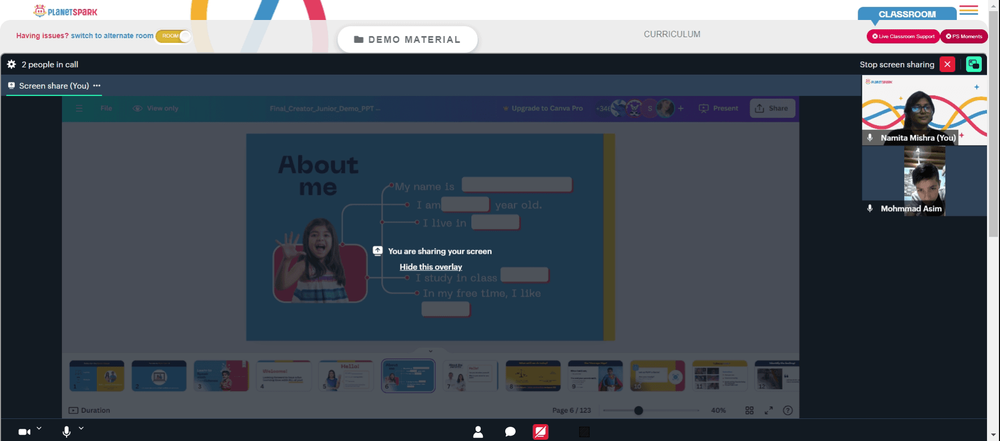
Task: Click Live Classroom Support button
Action: pyautogui.click(x=902, y=36)
